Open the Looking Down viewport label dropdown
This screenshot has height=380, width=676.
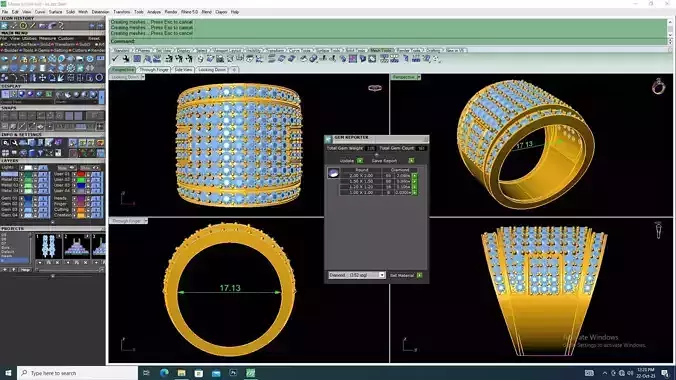(x=143, y=77)
